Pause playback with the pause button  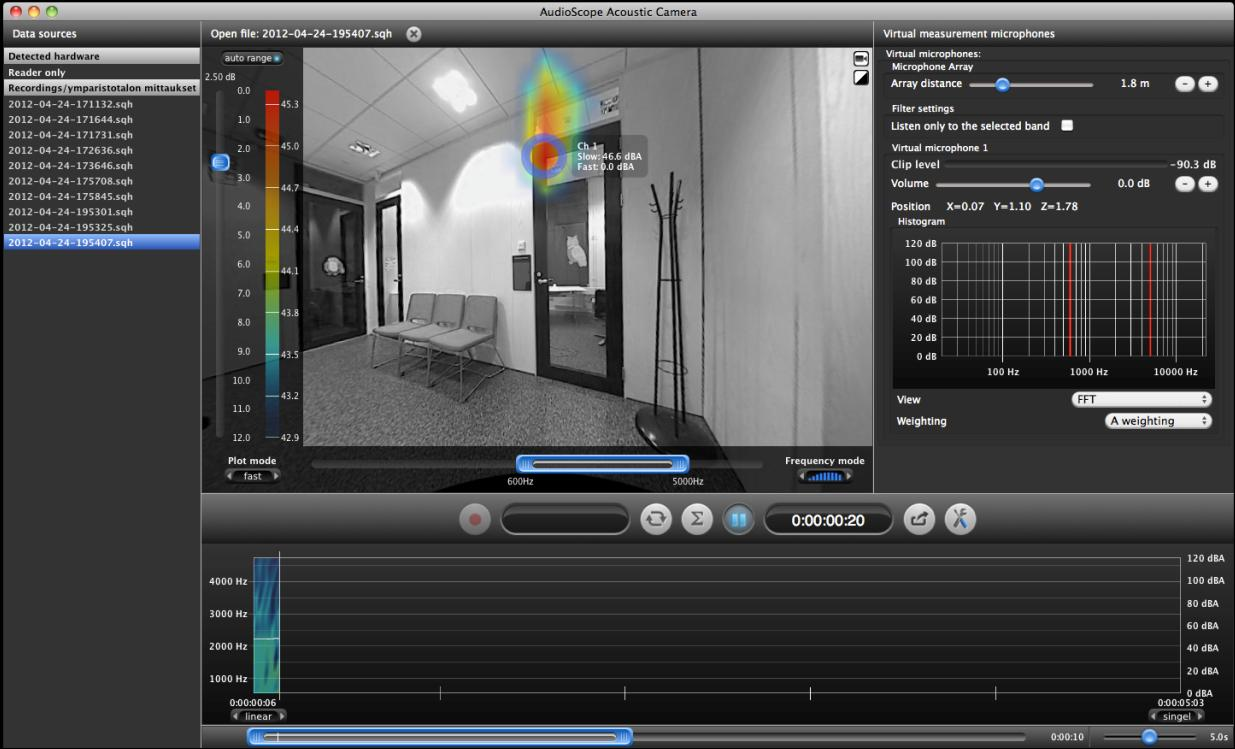(738, 519)
